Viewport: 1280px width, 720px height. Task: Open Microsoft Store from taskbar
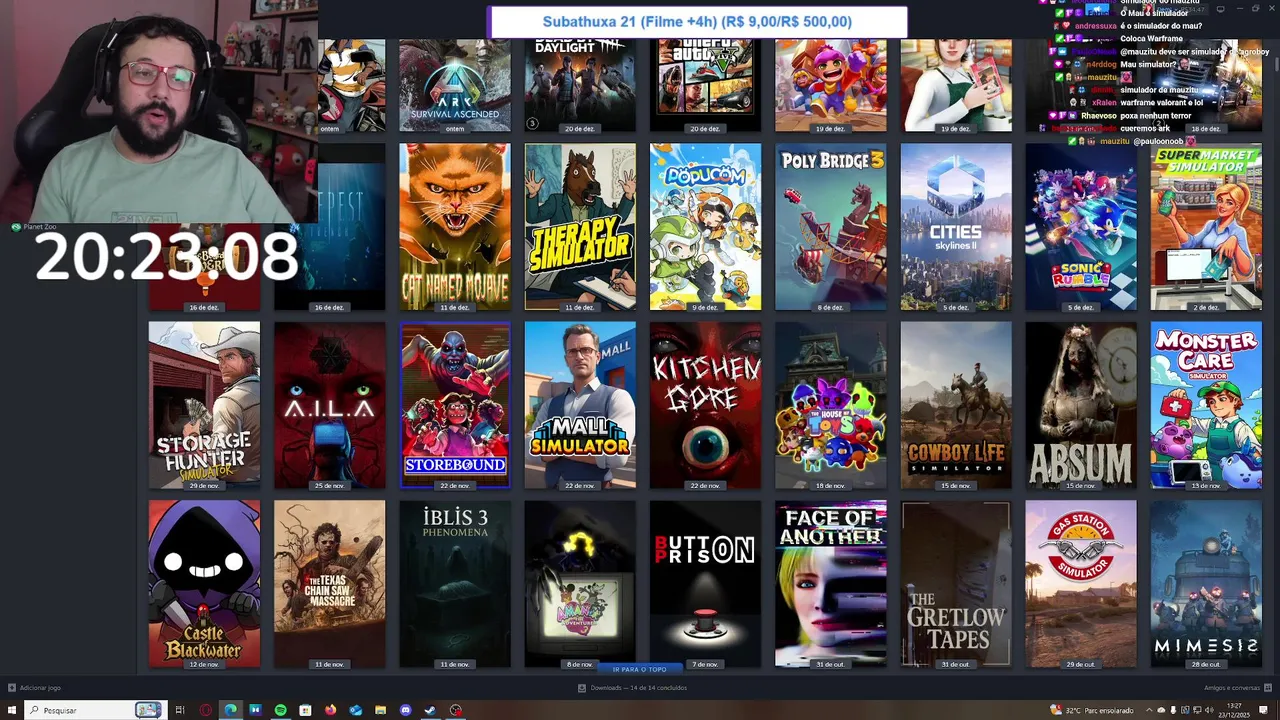(x=305, y=710)
